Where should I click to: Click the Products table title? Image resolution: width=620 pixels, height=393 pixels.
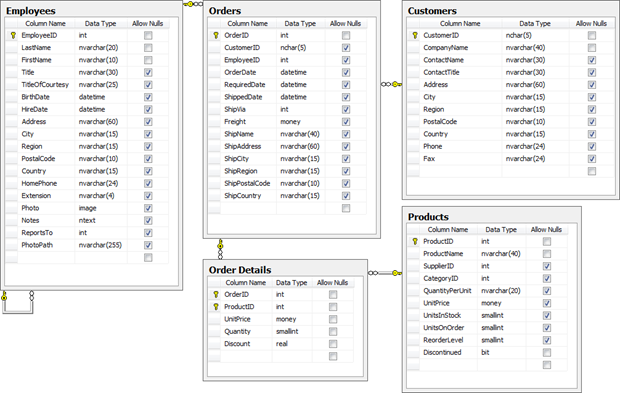[x=428, y=217]
